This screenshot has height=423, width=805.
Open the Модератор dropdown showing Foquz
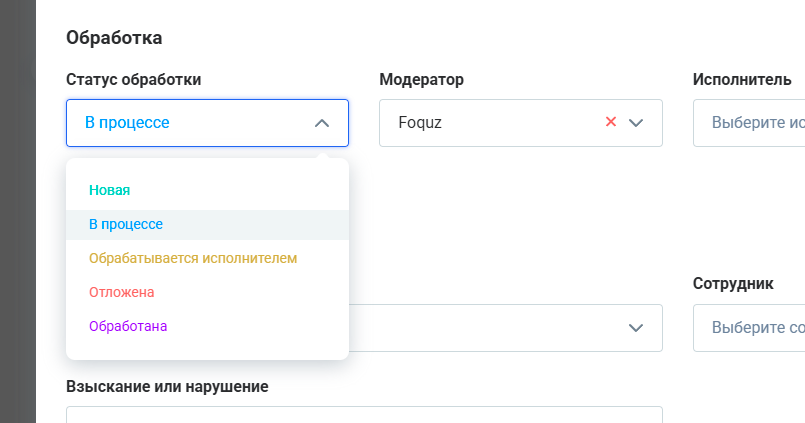(x=480, y=123)
